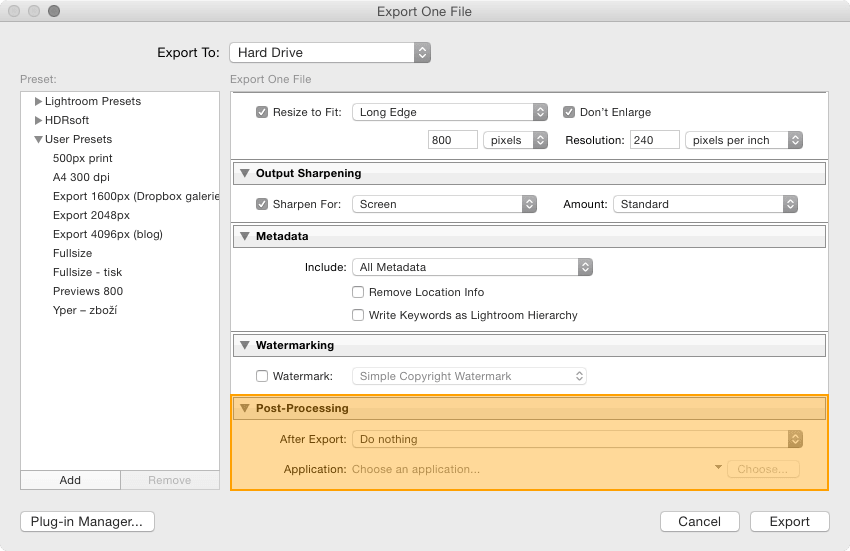Collapse the Post-Processing section triangle
Viewport: 850px width, 551px height.
pyautogui.click(x=244, y=408)
